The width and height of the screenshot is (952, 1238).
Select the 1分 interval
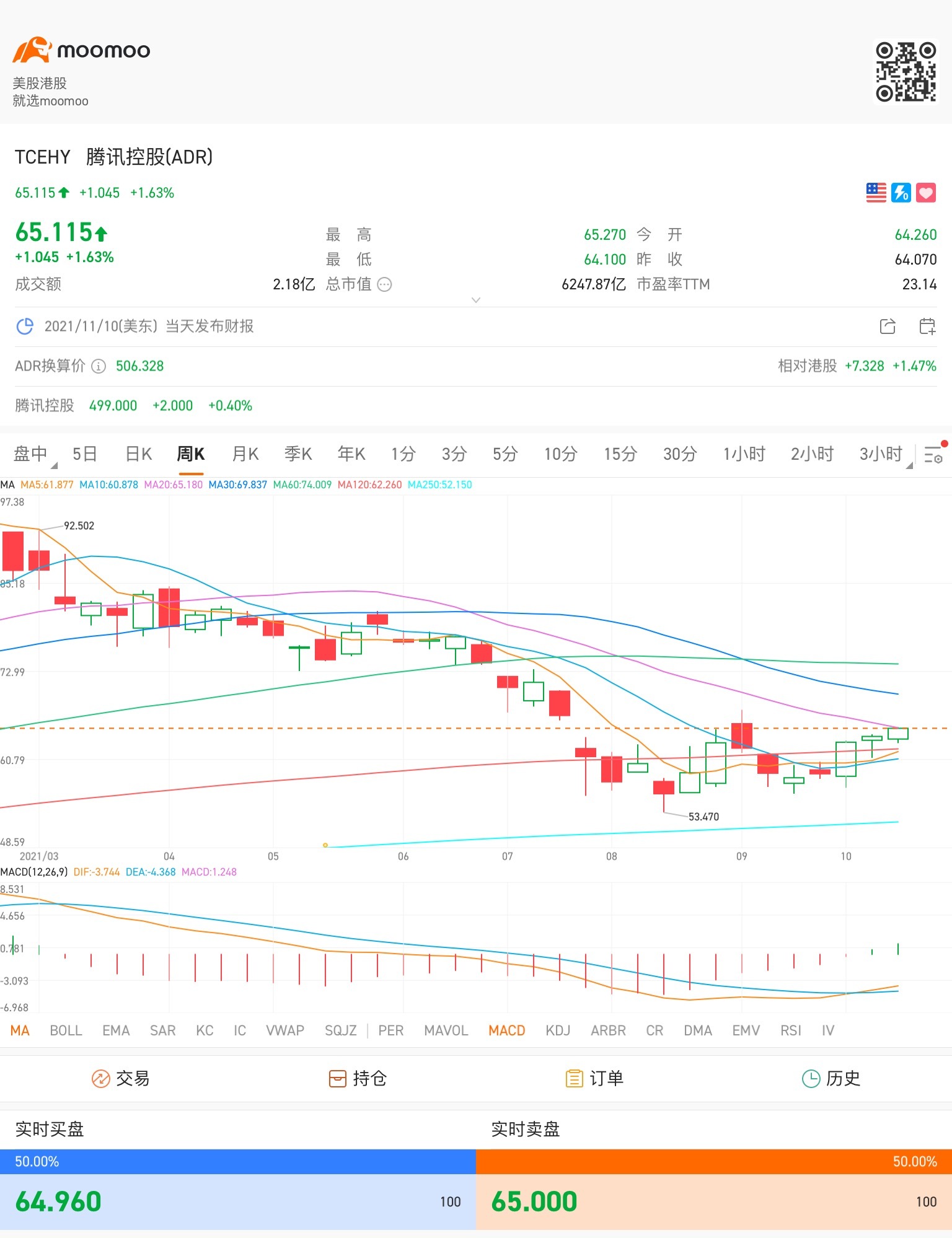click(x=403, y=454)
